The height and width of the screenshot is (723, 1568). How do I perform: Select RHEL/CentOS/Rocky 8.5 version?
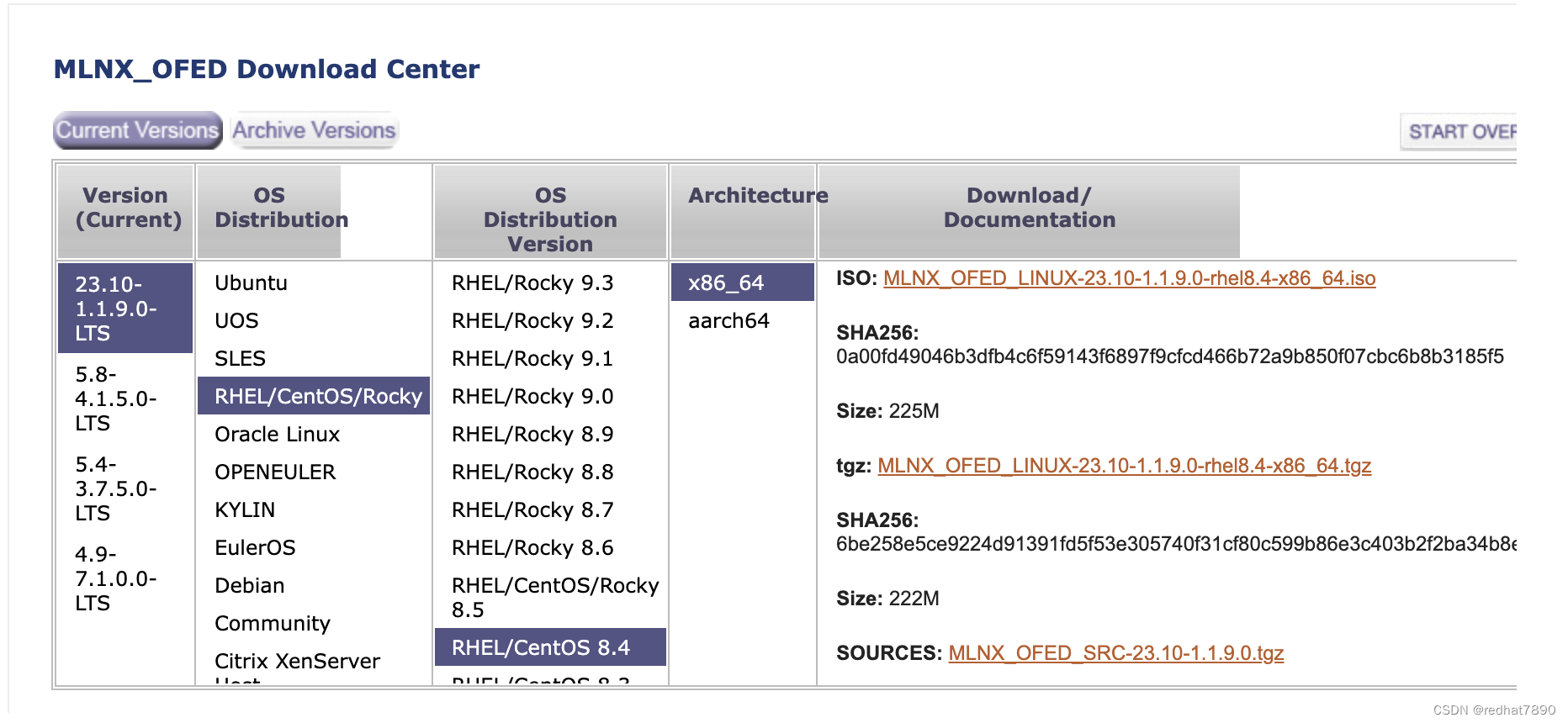tap(550, 597)
